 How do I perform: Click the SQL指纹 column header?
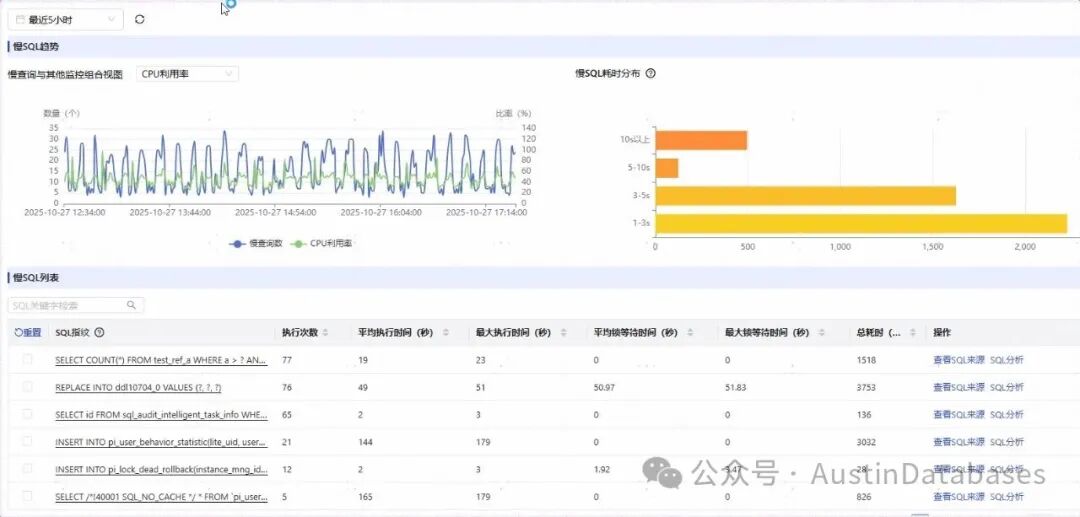coord(72,333)
